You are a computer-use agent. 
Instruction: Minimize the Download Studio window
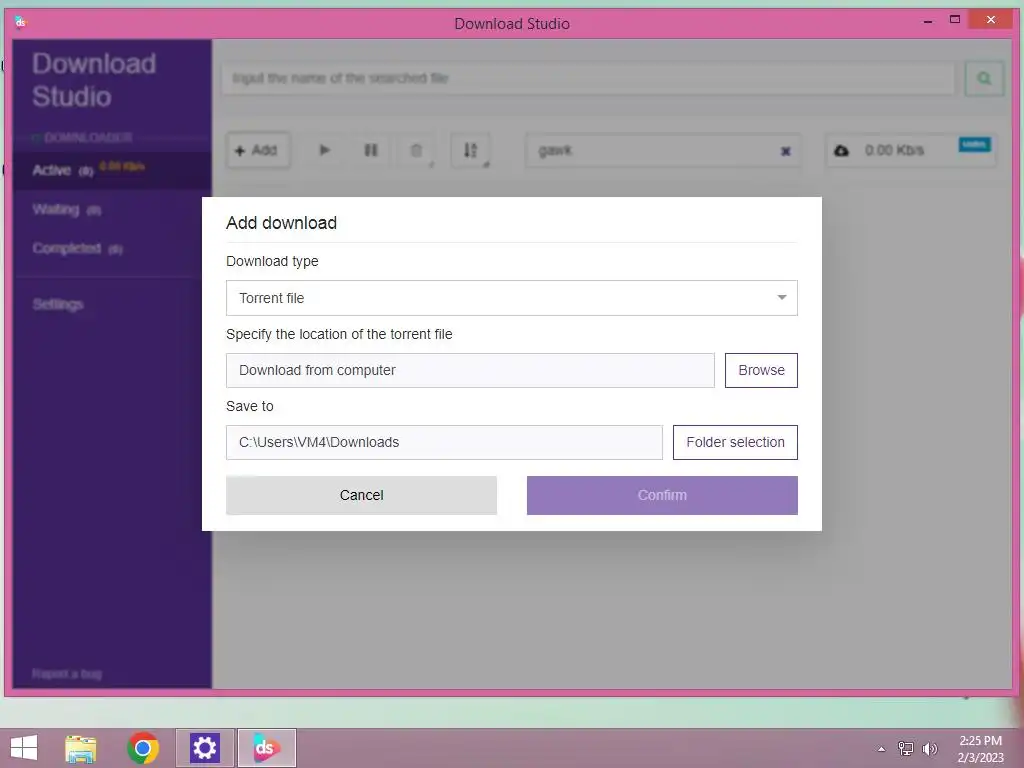(927, 21)
